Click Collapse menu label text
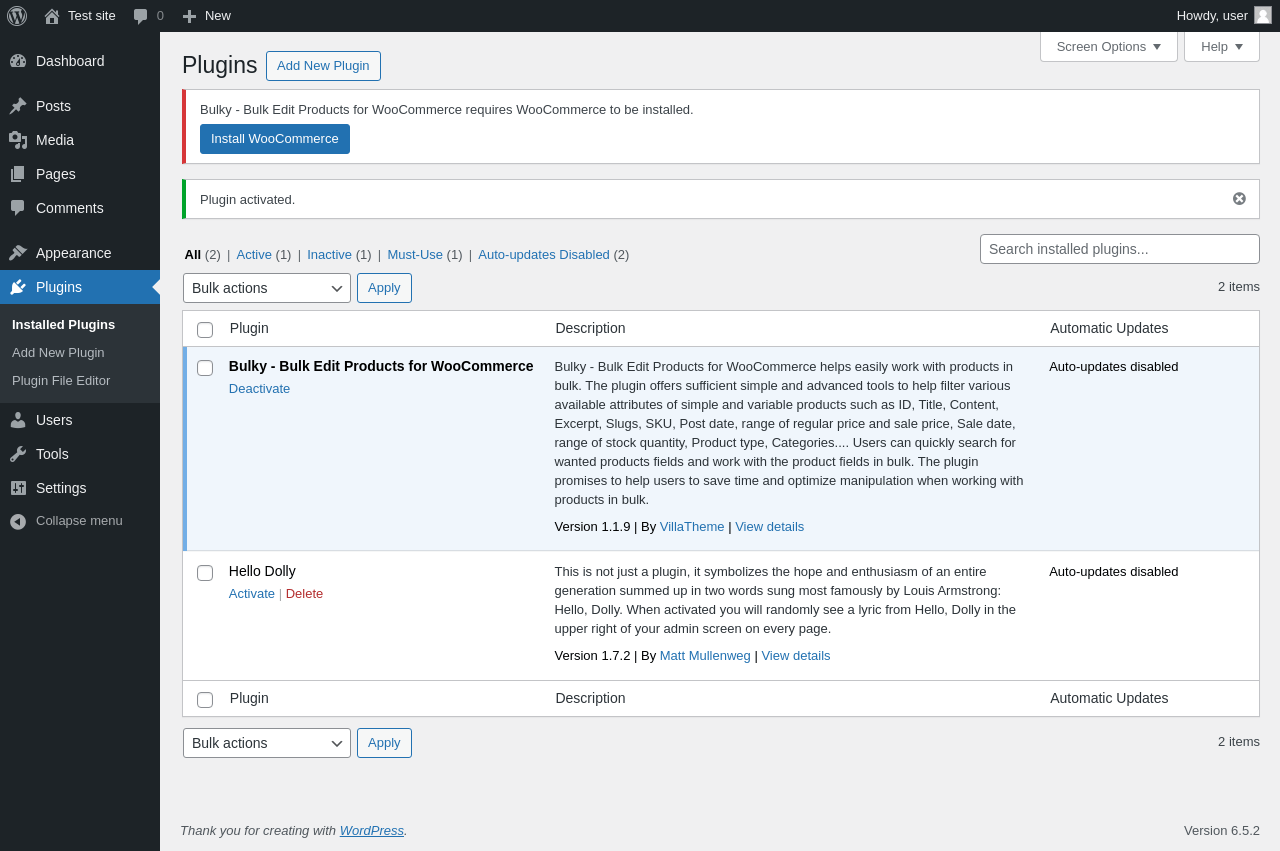Screen dimensions: 1280x851 click(x=79, y=521)
